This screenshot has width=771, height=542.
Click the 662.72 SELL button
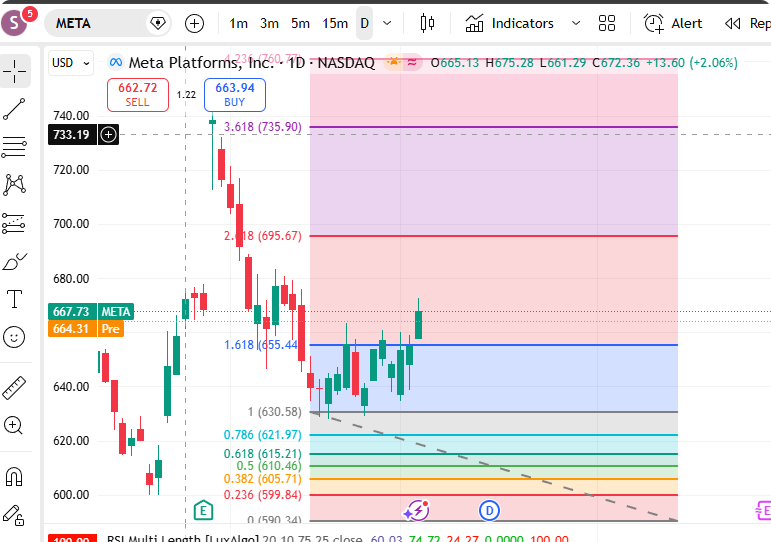pyautogui.click(x=138, y=94)
